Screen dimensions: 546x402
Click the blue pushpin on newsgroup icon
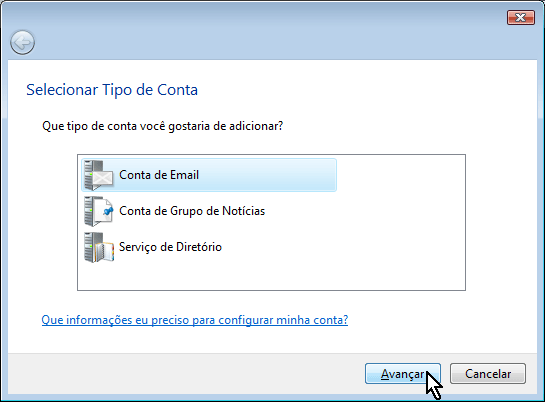tap(109, 211)
